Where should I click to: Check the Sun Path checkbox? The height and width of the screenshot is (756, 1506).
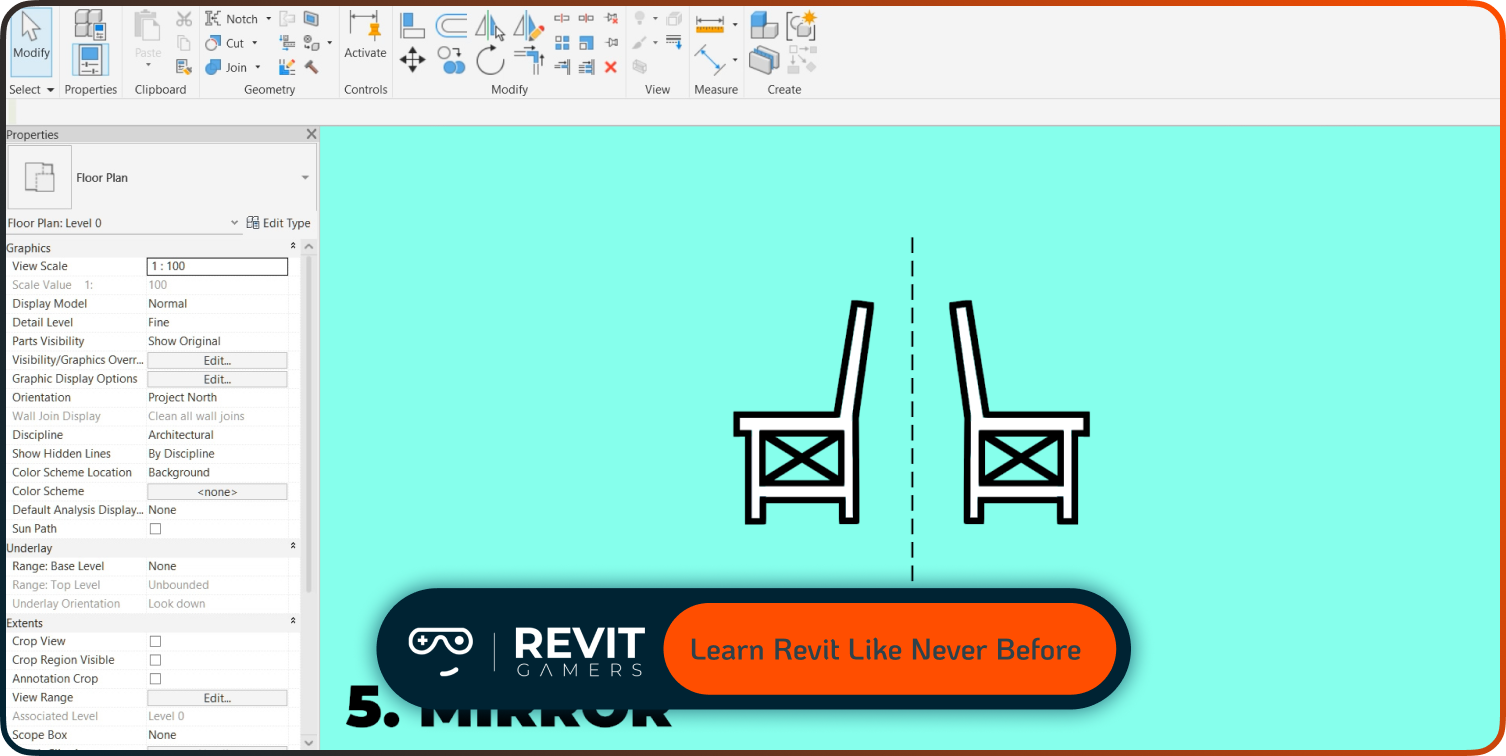tap(154, 528)
